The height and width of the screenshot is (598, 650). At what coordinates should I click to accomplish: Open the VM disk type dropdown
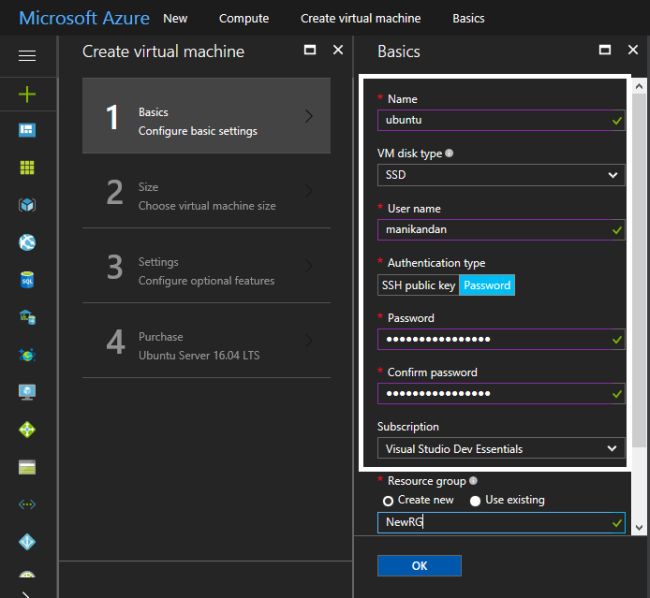(x=501, y=175)
